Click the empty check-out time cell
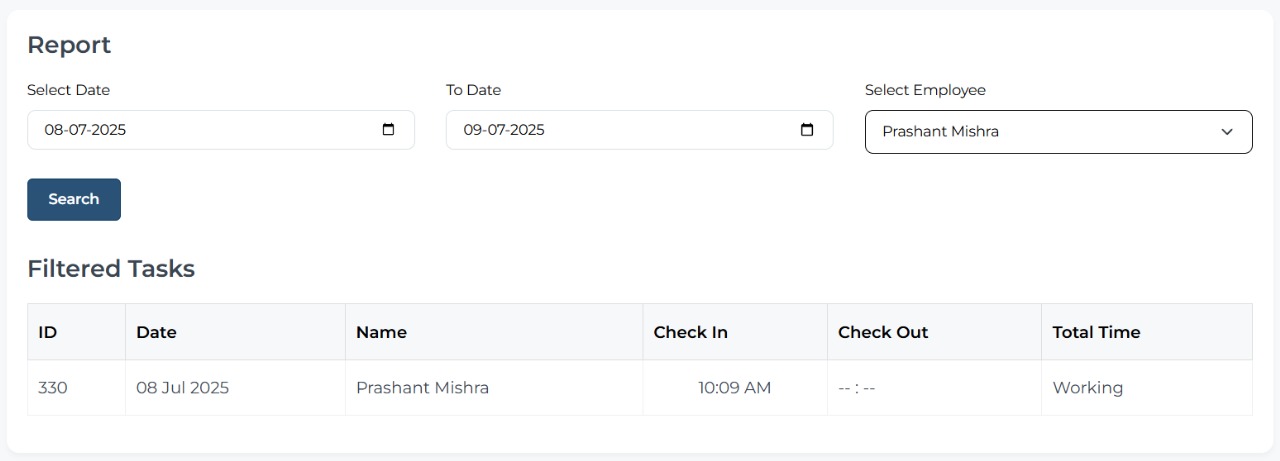 pos(856,388)
